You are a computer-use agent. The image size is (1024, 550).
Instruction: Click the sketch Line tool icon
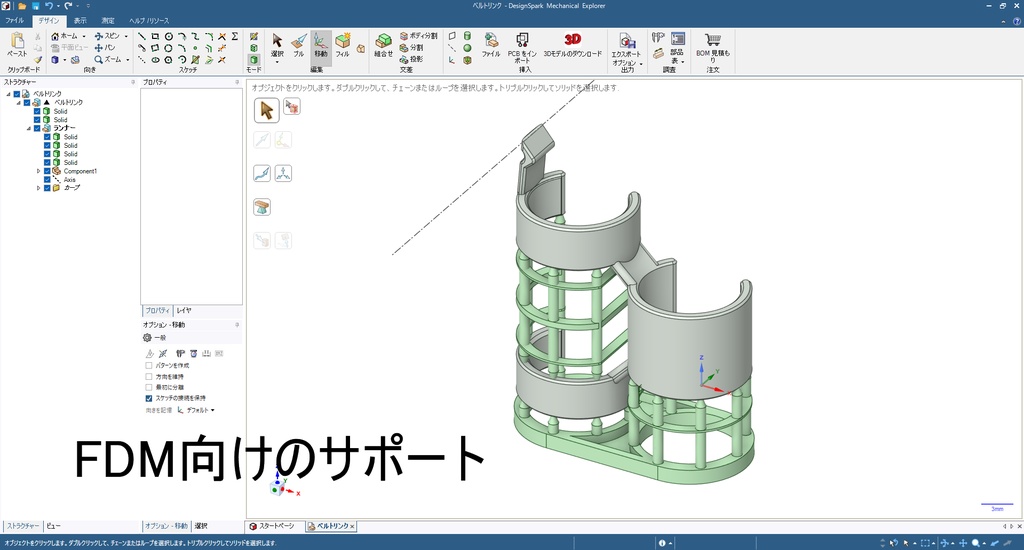click(142, 37)
